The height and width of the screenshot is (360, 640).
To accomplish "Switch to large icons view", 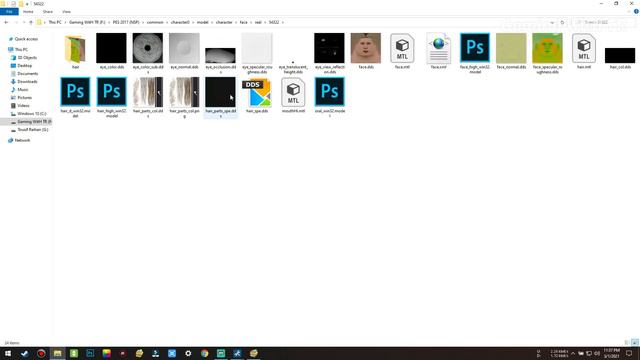I will pos(635,343).
